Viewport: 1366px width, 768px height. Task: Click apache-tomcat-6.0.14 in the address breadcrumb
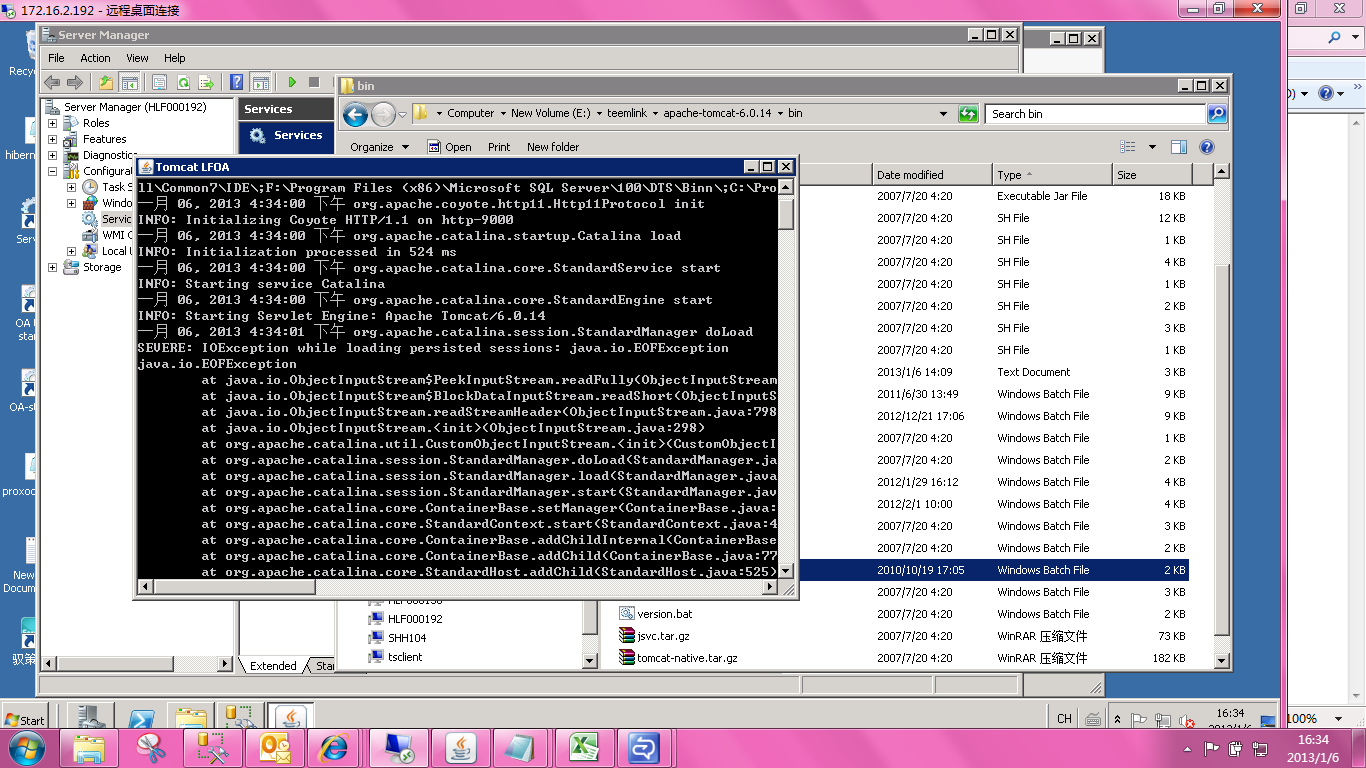717,113
